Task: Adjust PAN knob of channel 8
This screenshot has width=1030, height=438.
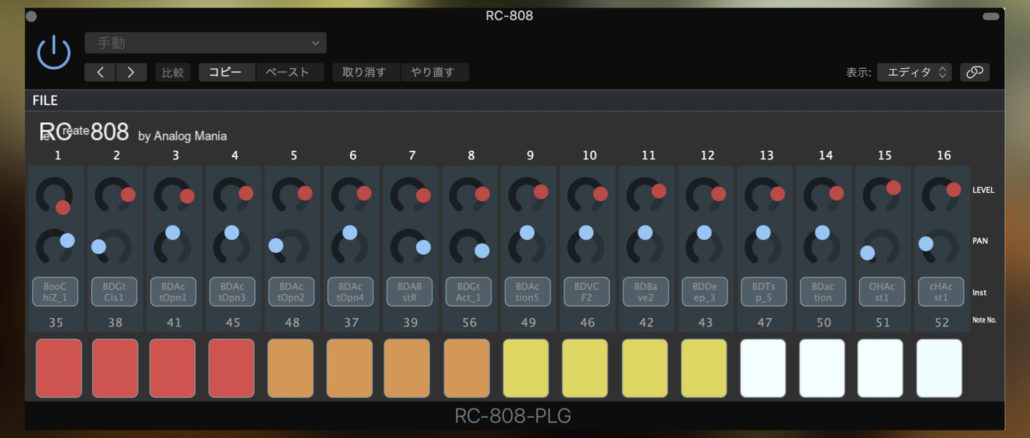Action: pos(468,246)
